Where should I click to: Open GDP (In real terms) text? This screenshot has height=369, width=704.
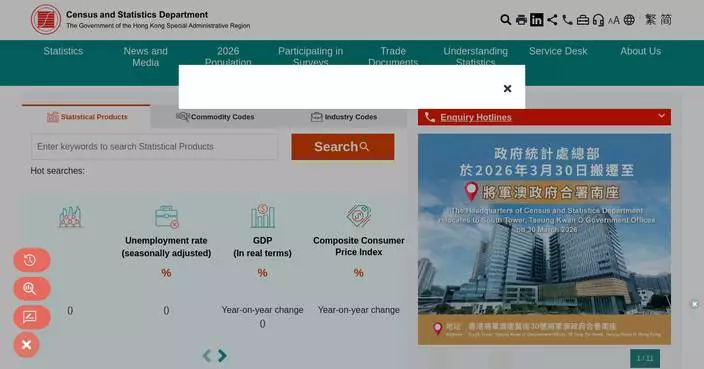pos(263,247)
